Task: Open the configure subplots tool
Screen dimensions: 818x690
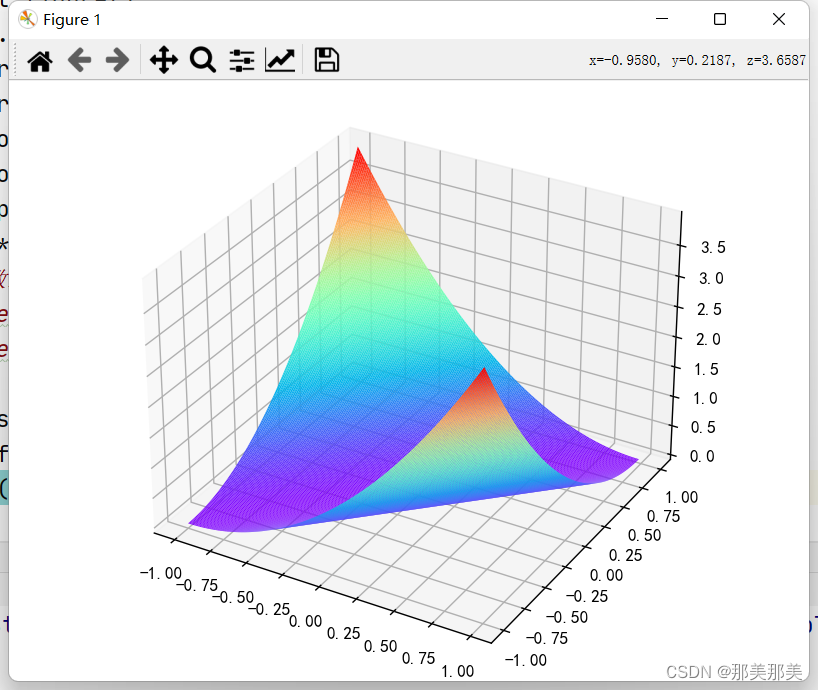Action: click(x=241, y=60)
